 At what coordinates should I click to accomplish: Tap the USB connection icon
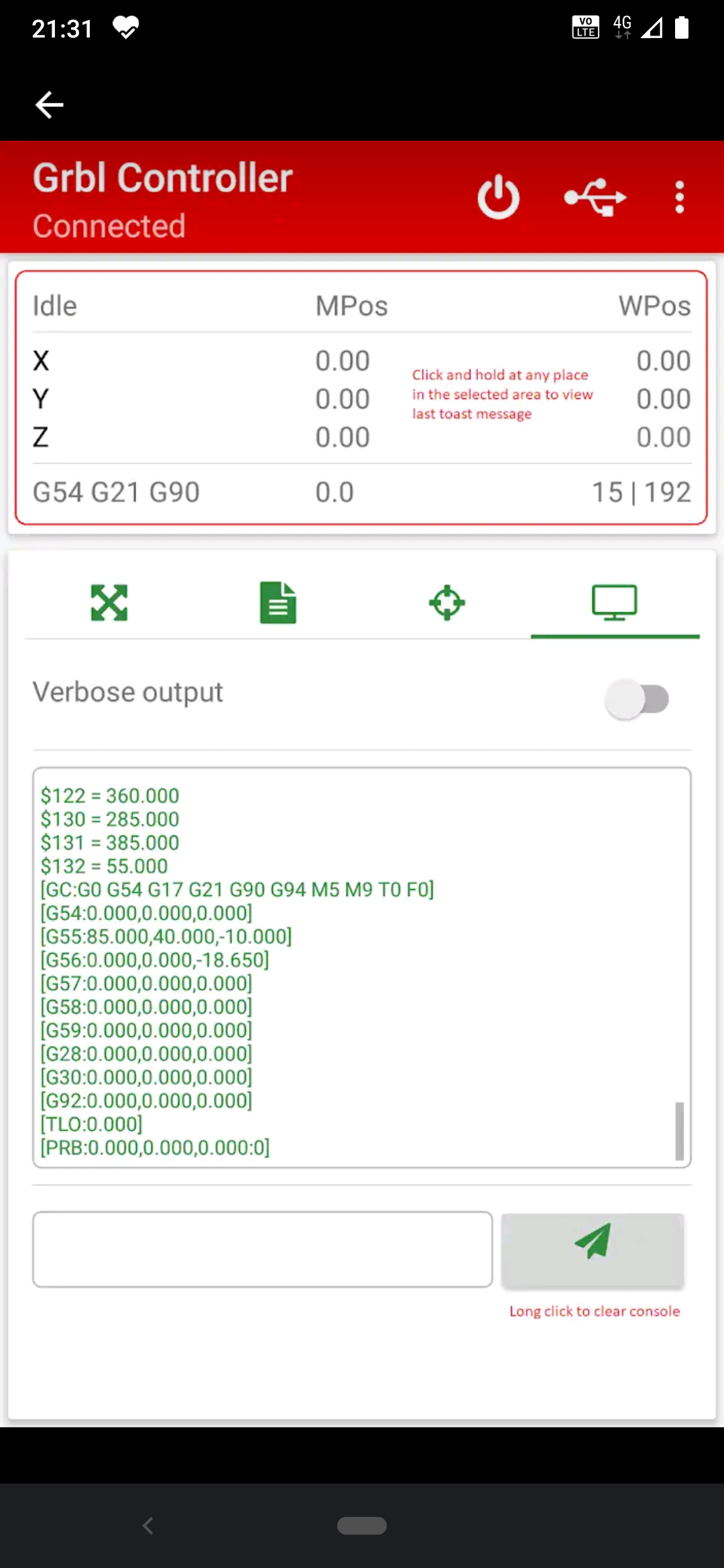pos(595,197)
